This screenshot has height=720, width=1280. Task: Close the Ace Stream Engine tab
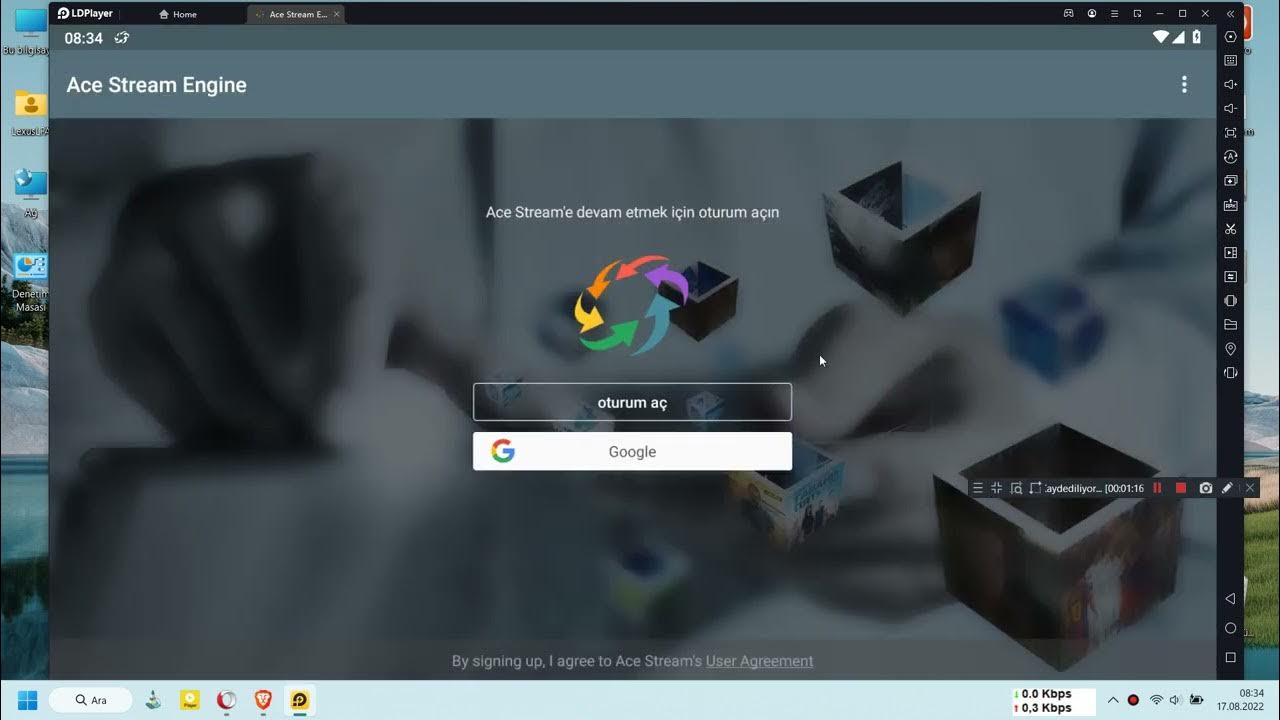coord(337,14)
